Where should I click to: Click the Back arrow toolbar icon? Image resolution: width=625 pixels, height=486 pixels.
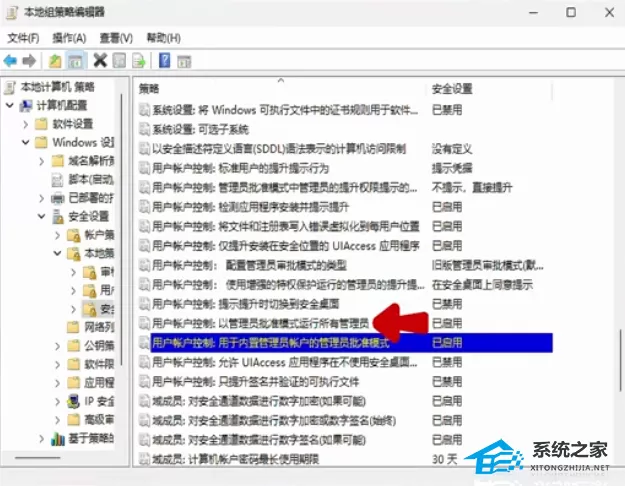pyautogui.click(x=10, y=61)
